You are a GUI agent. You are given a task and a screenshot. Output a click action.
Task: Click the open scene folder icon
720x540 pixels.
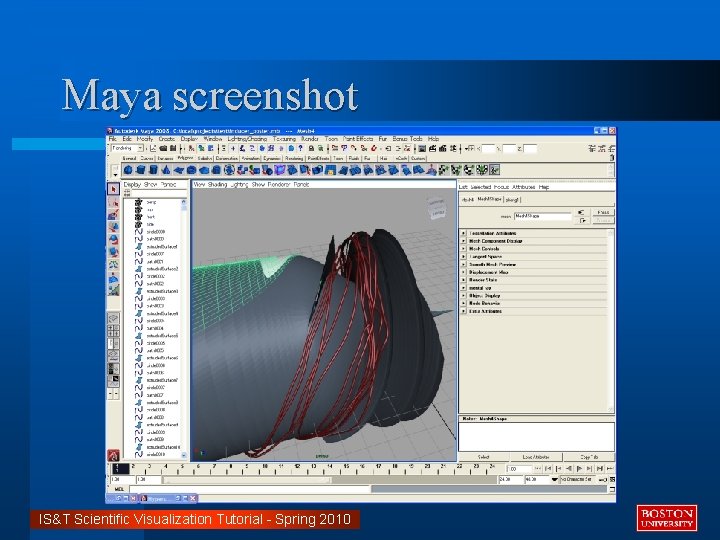click(163, 148)
